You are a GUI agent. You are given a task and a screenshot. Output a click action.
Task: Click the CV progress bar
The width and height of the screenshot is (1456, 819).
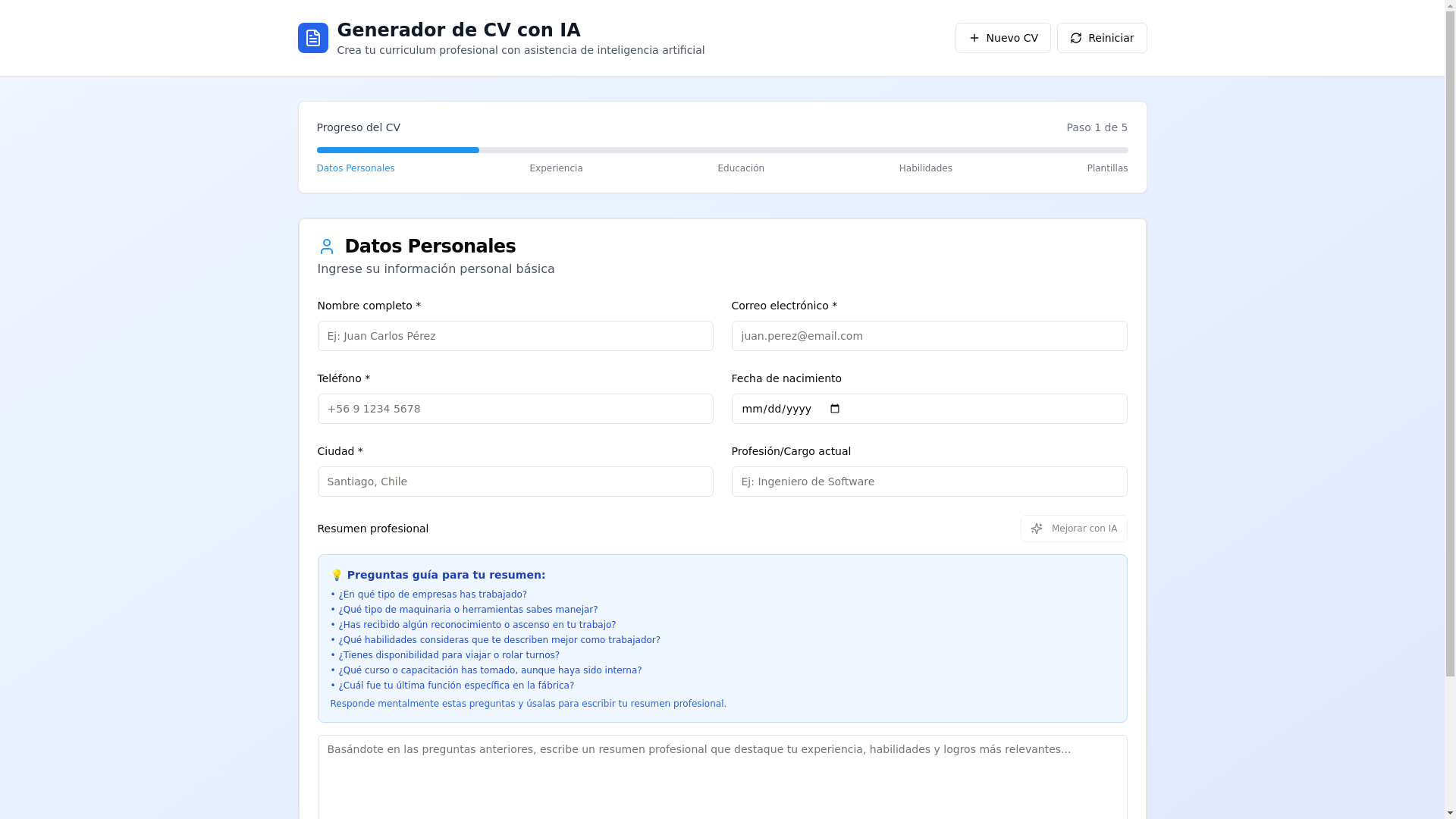(x=722, y=150)
